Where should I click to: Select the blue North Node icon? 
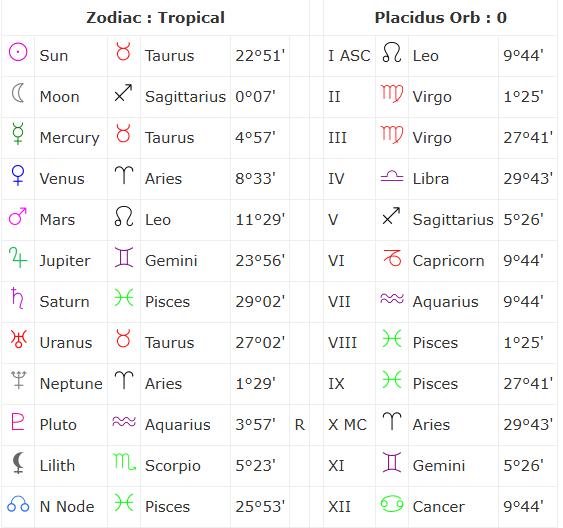click(18, 504)
